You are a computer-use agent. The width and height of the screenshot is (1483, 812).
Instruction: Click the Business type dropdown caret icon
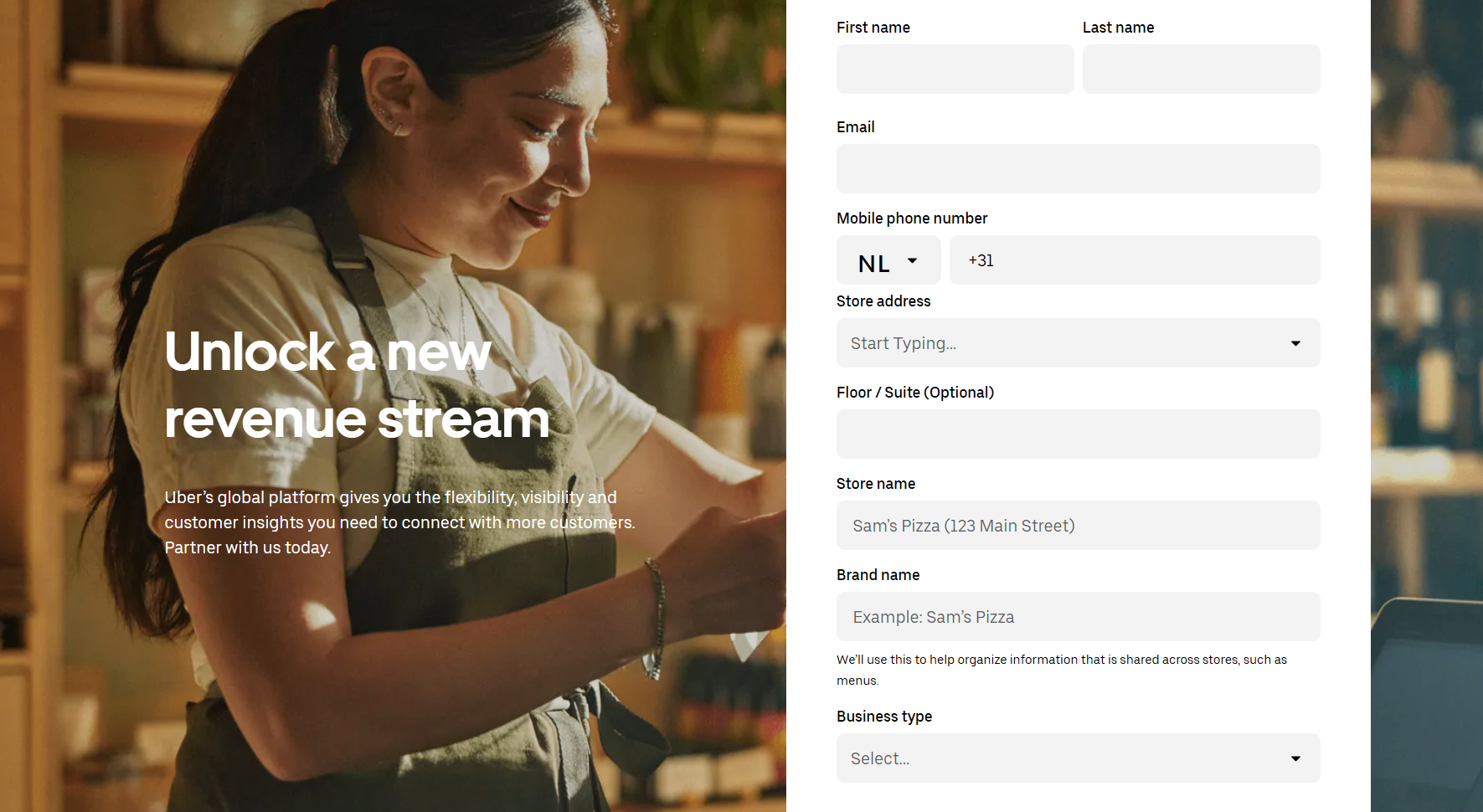point(1295,758)
